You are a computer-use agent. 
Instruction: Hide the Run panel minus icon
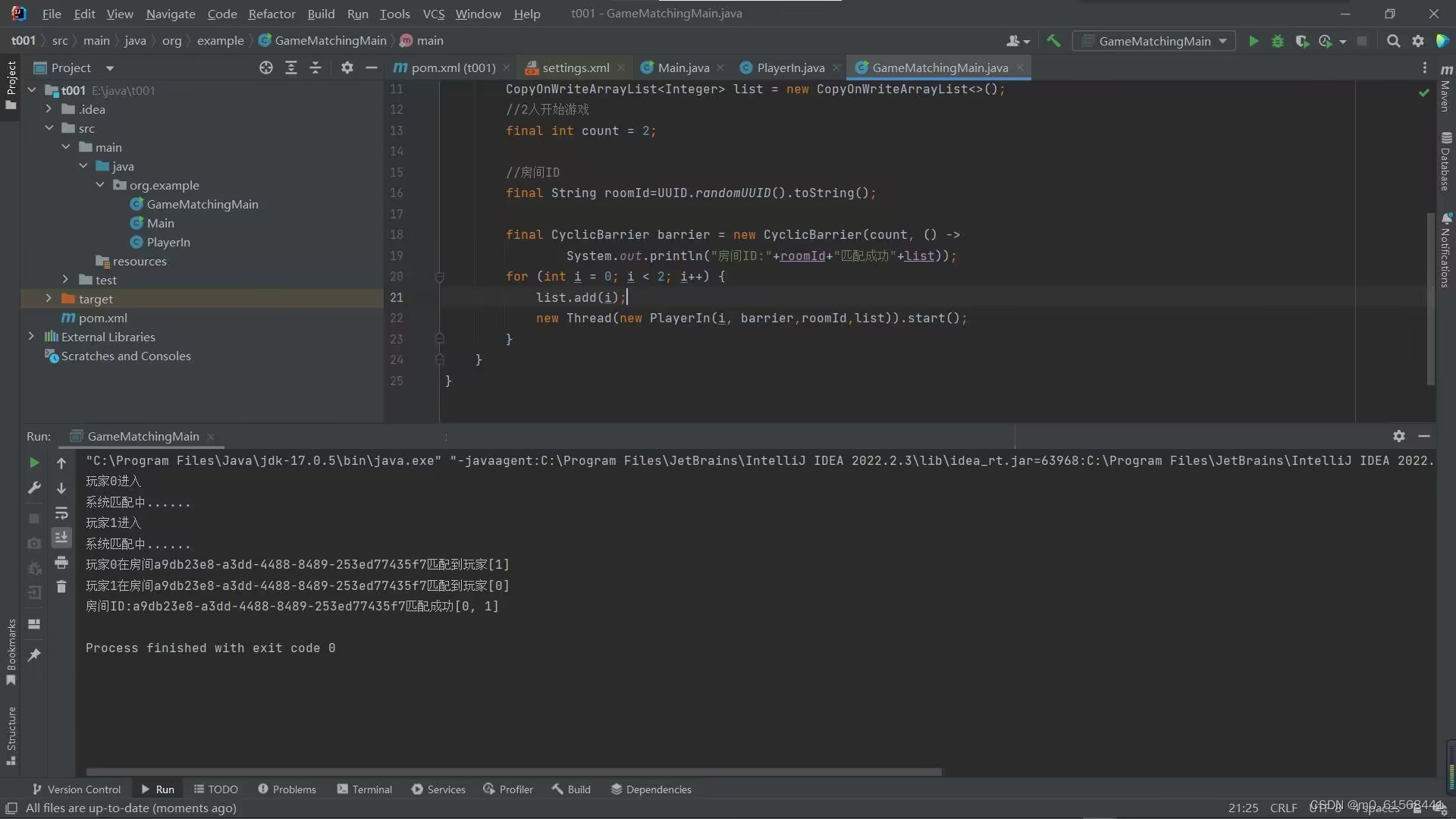(x=1424, y=436)
